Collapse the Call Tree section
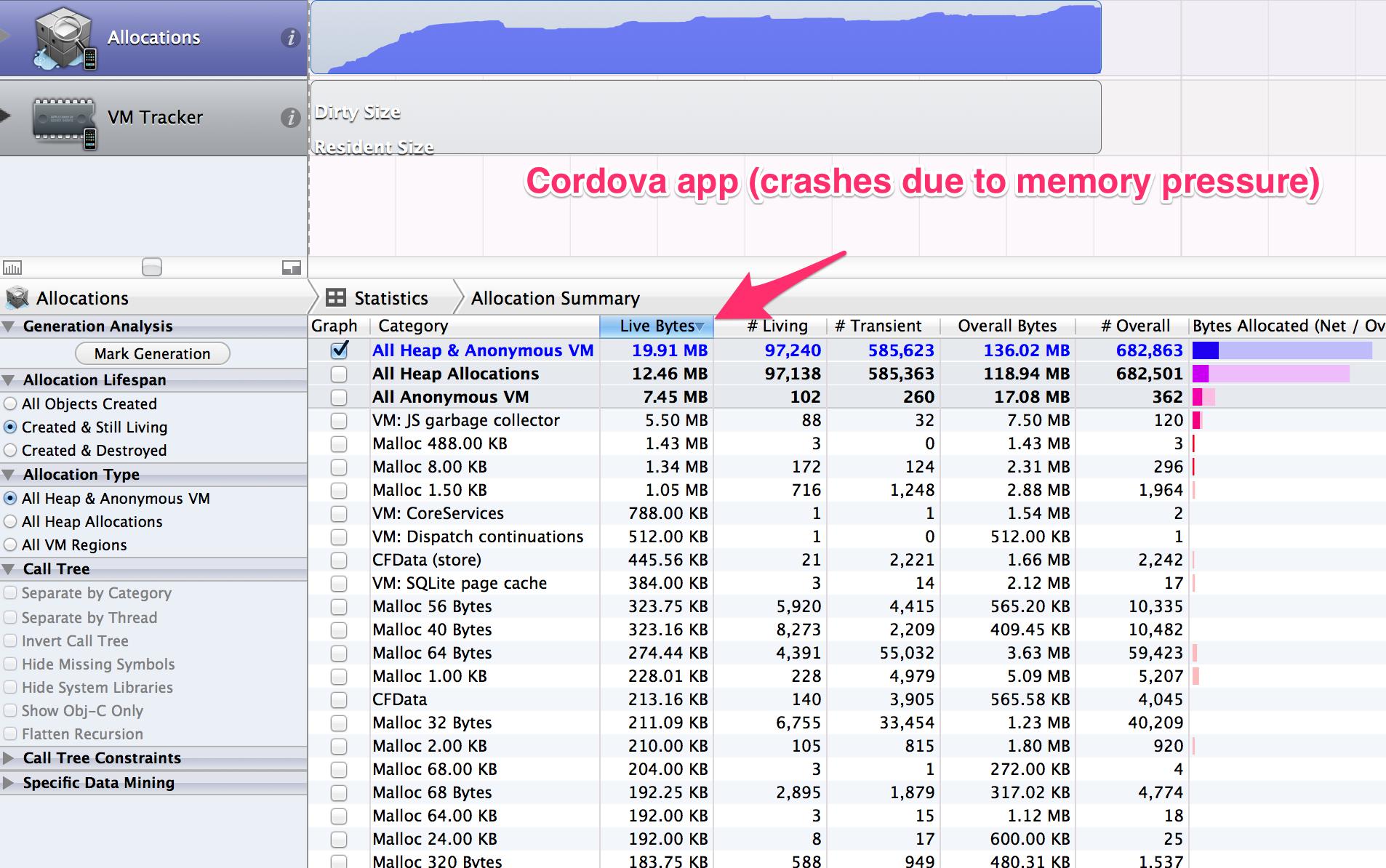The height and width of the screenshot is (868, 1386). (8, 569)
